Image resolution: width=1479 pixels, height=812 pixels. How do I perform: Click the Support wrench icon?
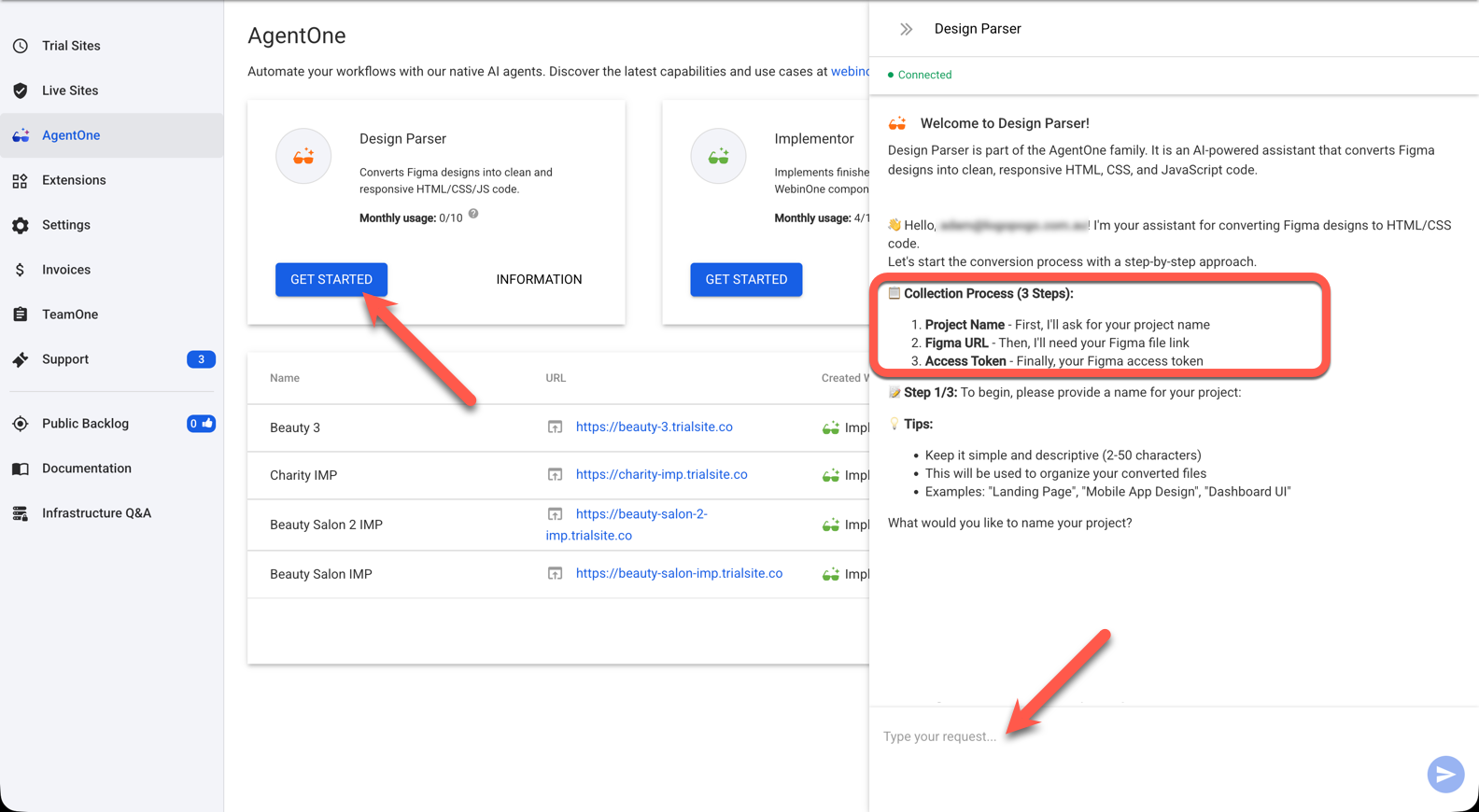coord(21,359)
